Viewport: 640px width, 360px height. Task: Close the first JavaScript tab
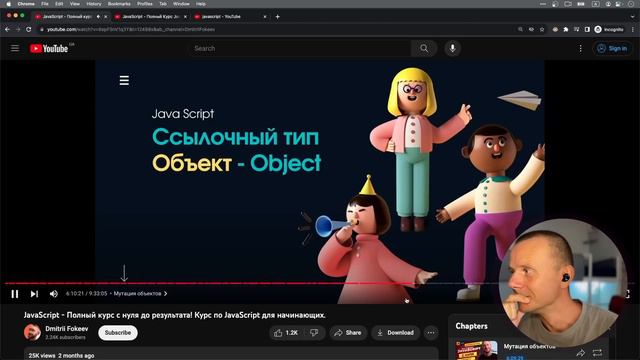click(106, 17)
